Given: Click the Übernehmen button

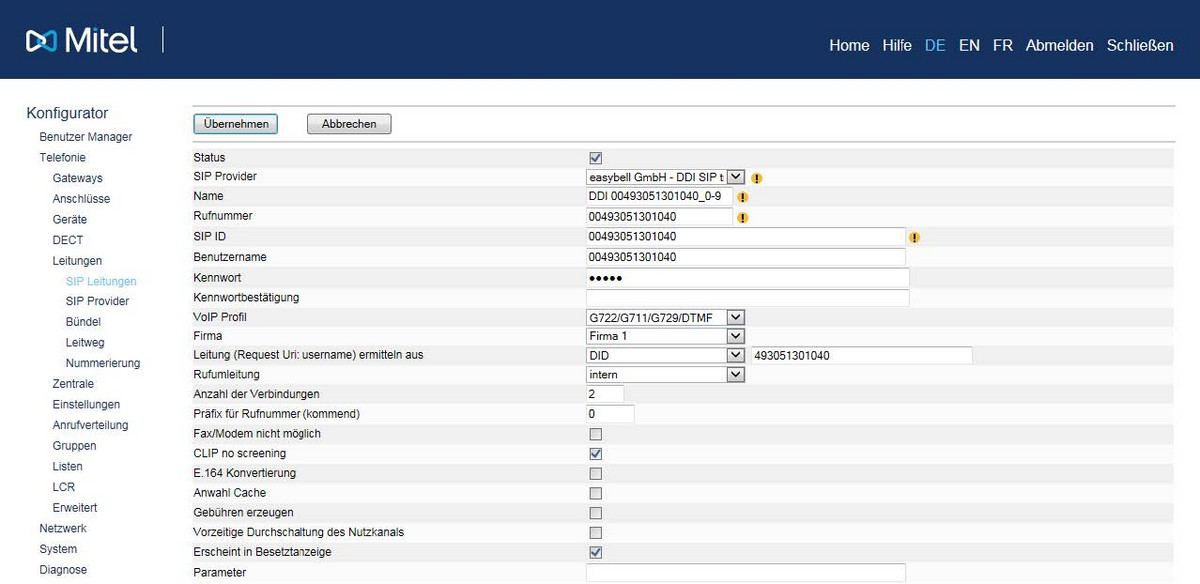Looking at the screenshot, I should click(235, 124).
